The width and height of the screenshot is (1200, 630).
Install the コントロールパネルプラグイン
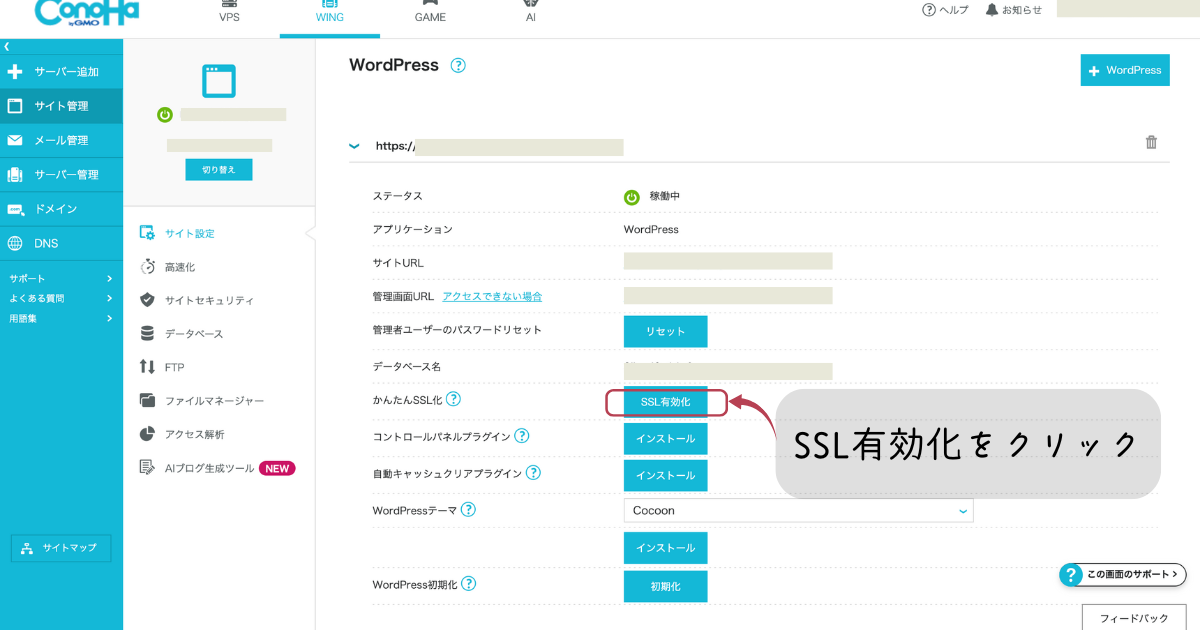pyautogui.click(x=665, y=439)
